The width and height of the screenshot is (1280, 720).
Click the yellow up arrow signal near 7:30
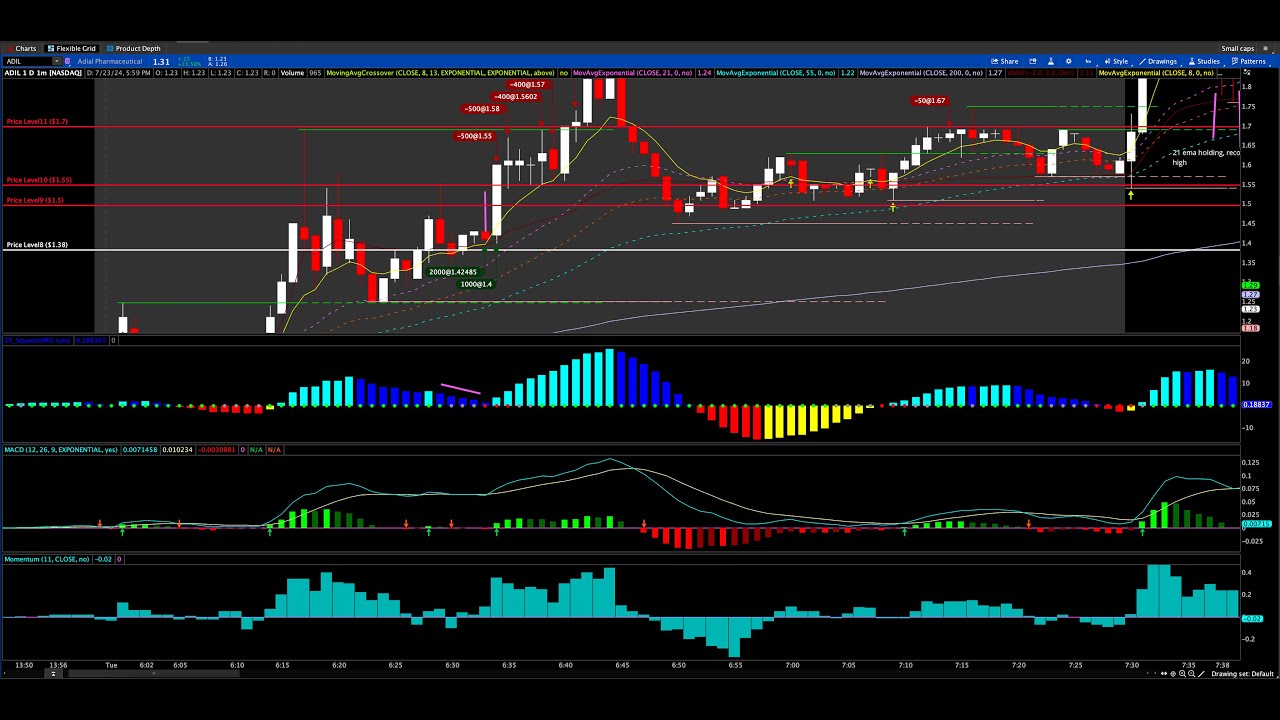1130,194
